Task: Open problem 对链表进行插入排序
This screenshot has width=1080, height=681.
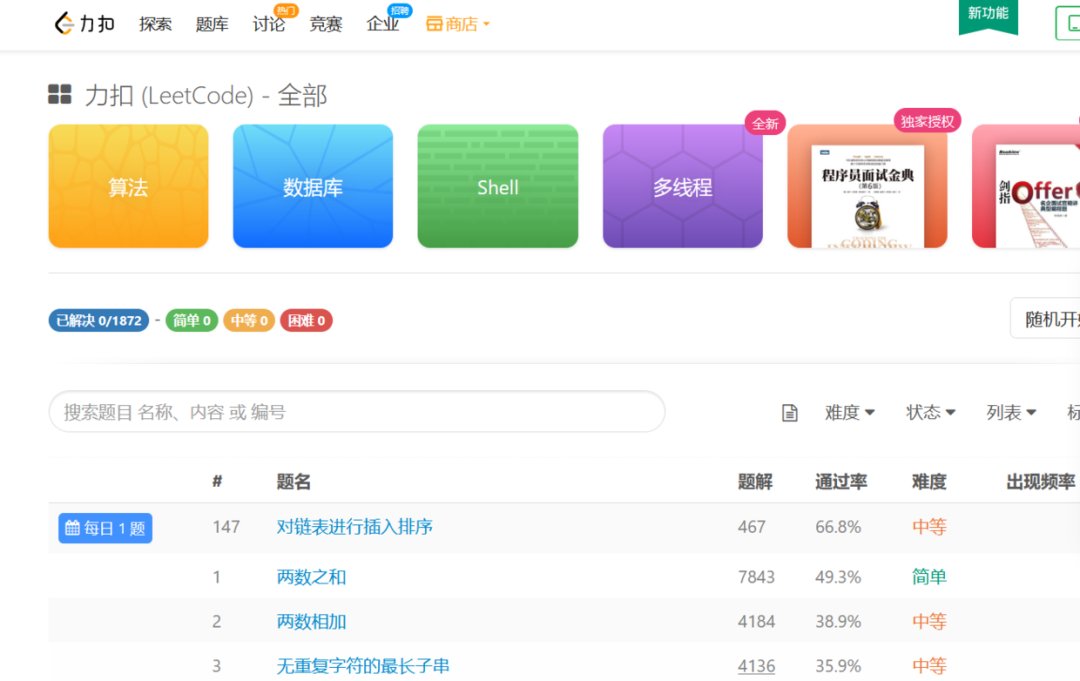Action: (x=355, y=527)
